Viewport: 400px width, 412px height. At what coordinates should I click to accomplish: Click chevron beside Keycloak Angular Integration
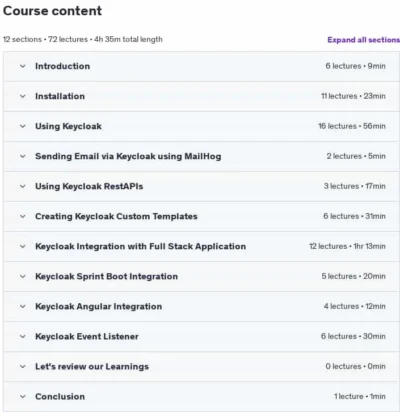(x=23, y=306)
